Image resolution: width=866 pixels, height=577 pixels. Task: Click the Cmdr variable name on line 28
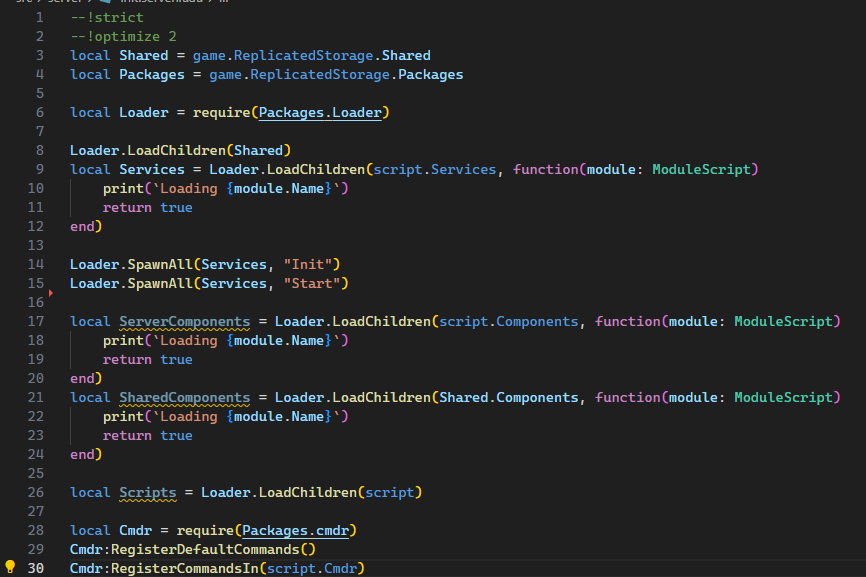pyautogui.click(x=135, y=531)
